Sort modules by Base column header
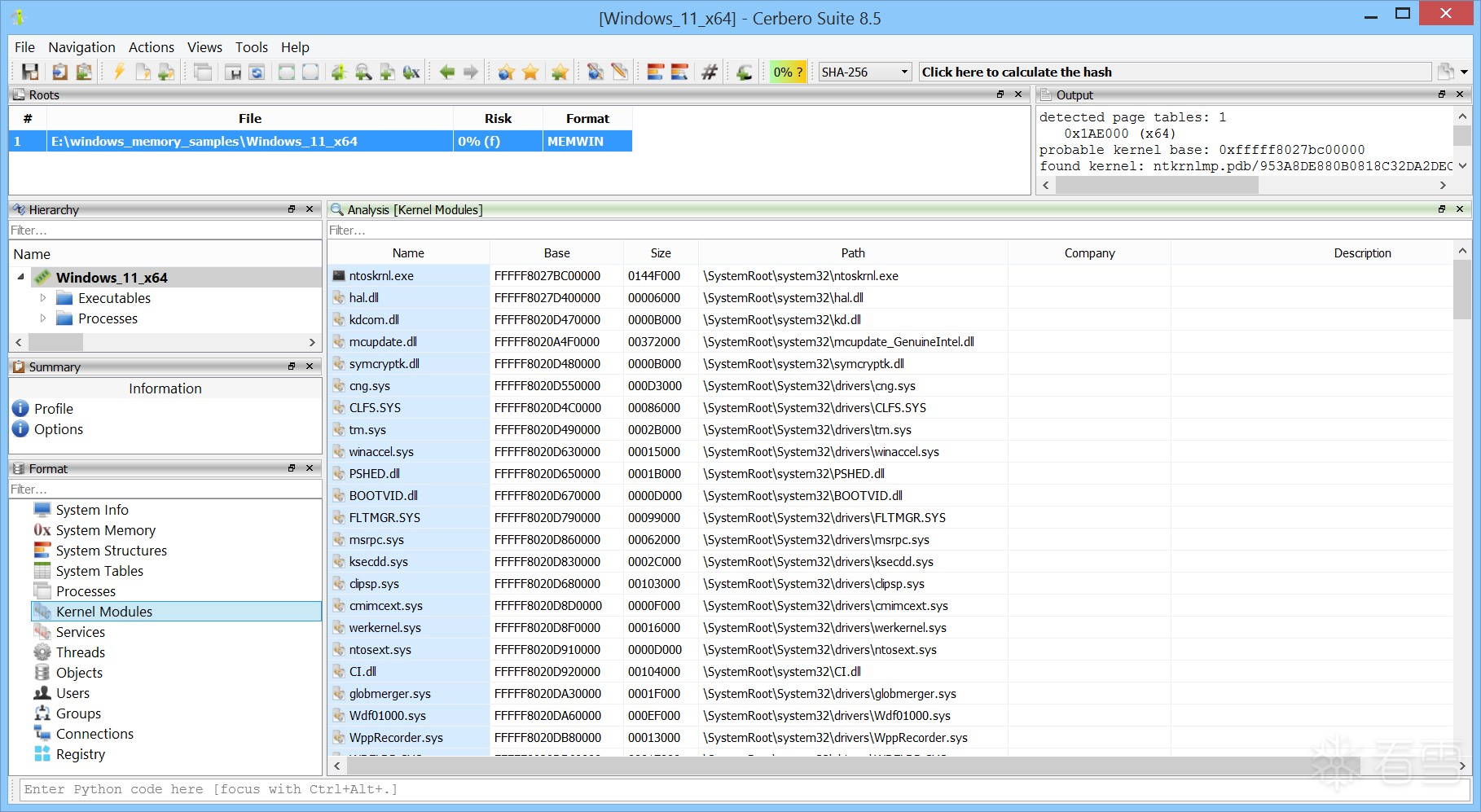The image size is (1481, 812). pyautogui.click(x=557, y=253)
